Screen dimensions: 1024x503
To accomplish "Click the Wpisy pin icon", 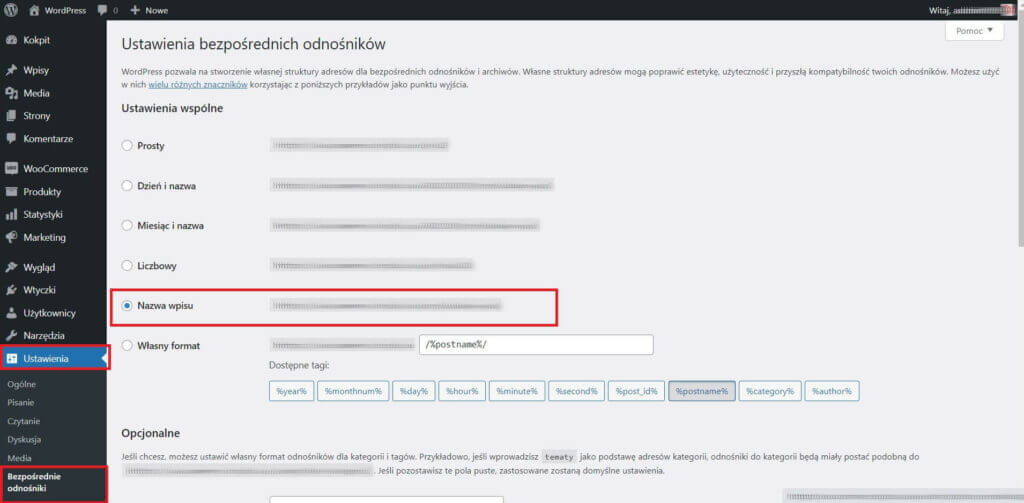I will click(x=11, y=71).
